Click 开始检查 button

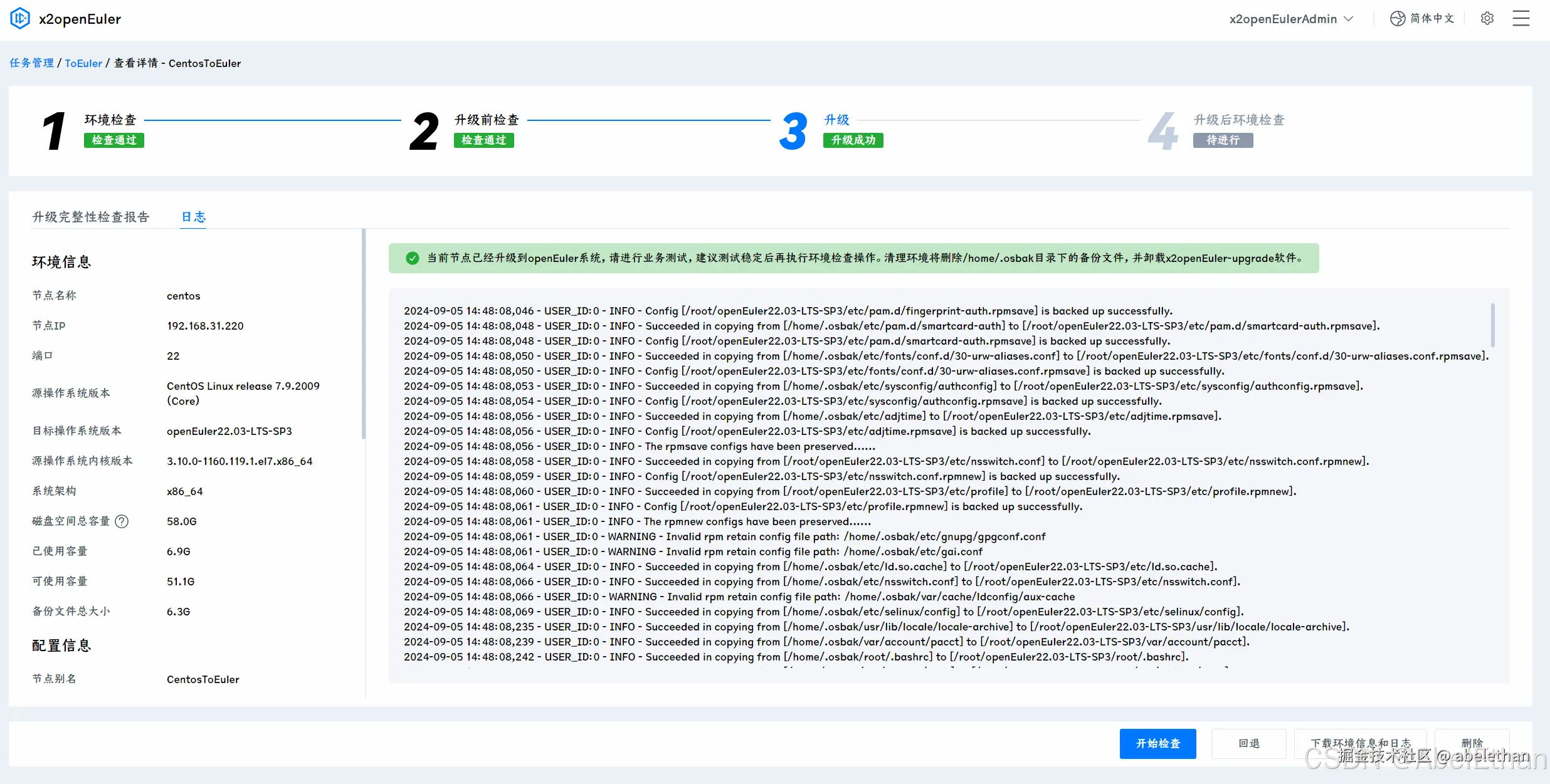[1157, 743]
